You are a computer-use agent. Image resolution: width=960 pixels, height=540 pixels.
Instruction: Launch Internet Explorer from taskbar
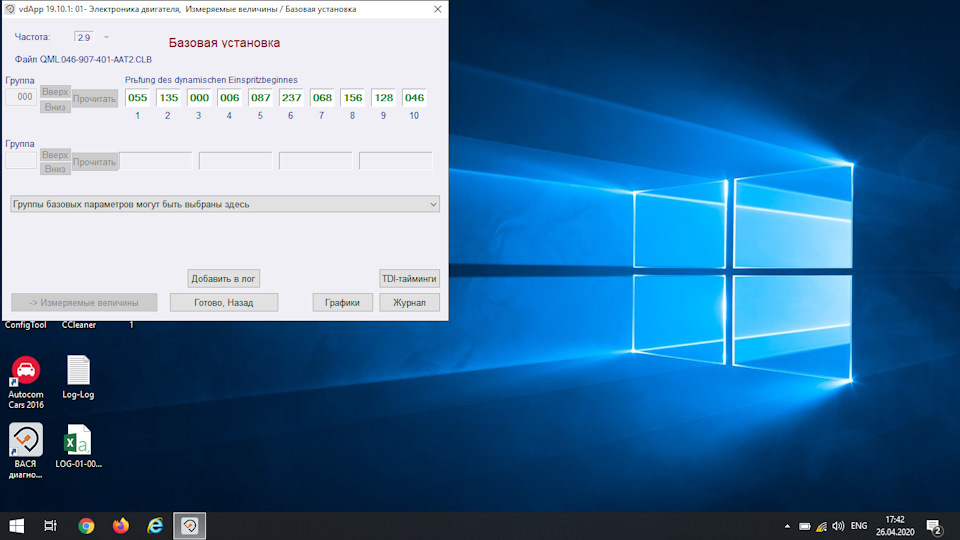(x=155, y=526)
